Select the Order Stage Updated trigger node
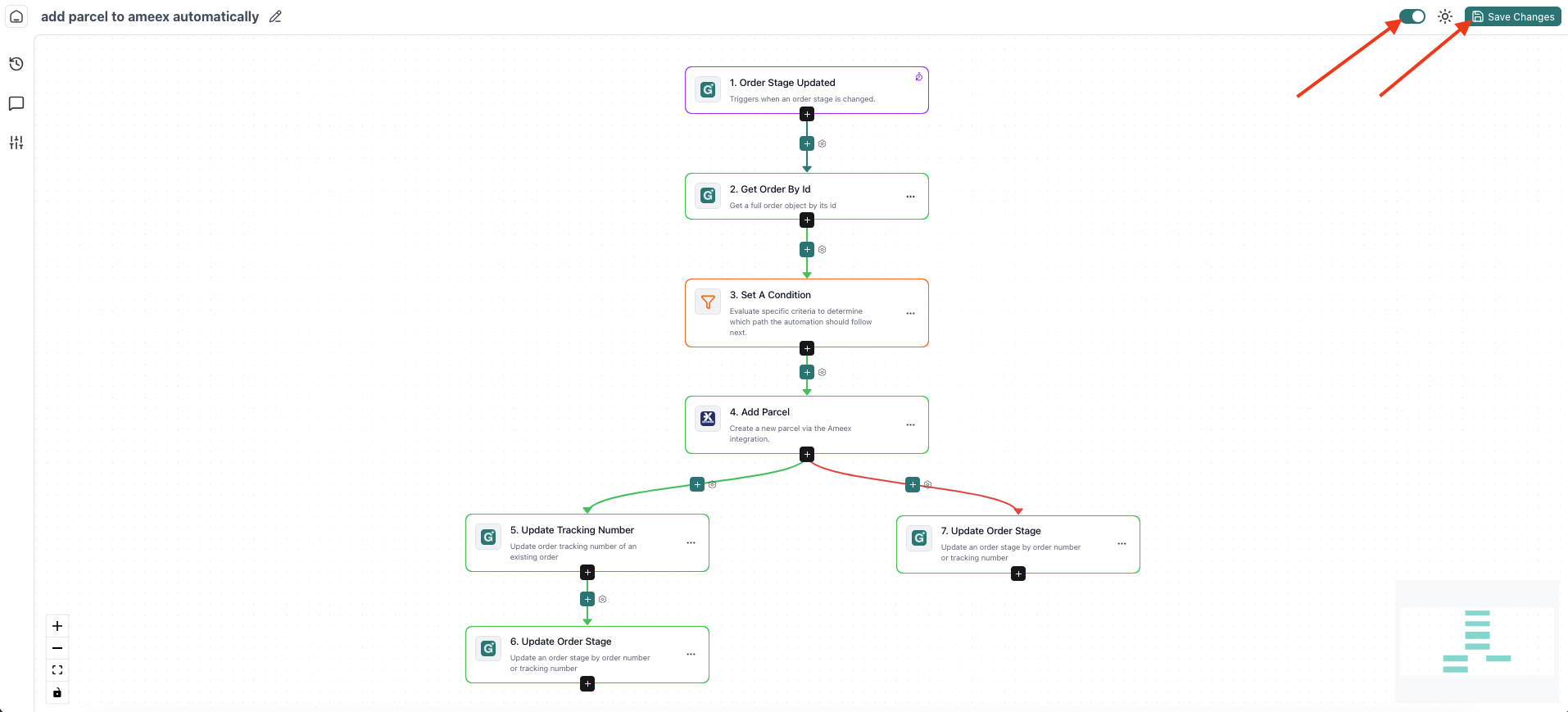Viewport: 1568px width, 712px height. [x=806, y=90]
